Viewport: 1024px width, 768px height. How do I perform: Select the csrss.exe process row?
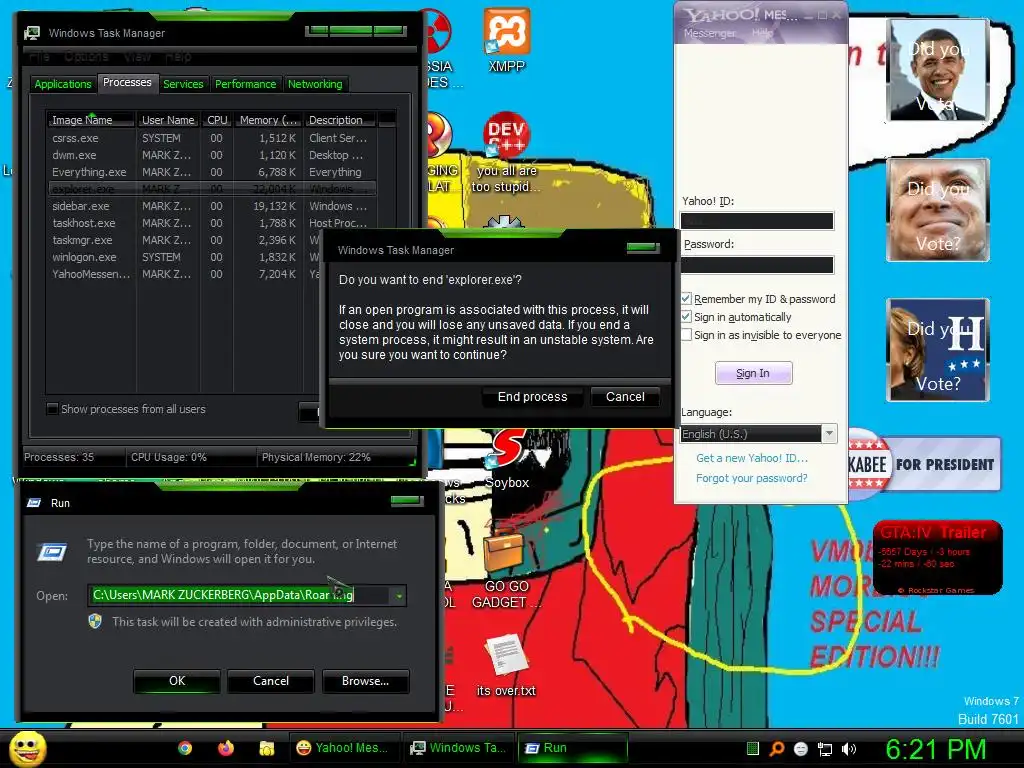[x=212, y=138]
